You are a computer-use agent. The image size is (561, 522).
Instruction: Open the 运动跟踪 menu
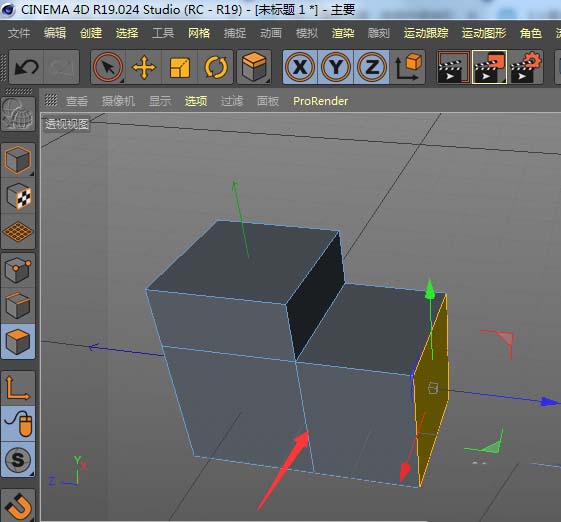coord(426,33)
